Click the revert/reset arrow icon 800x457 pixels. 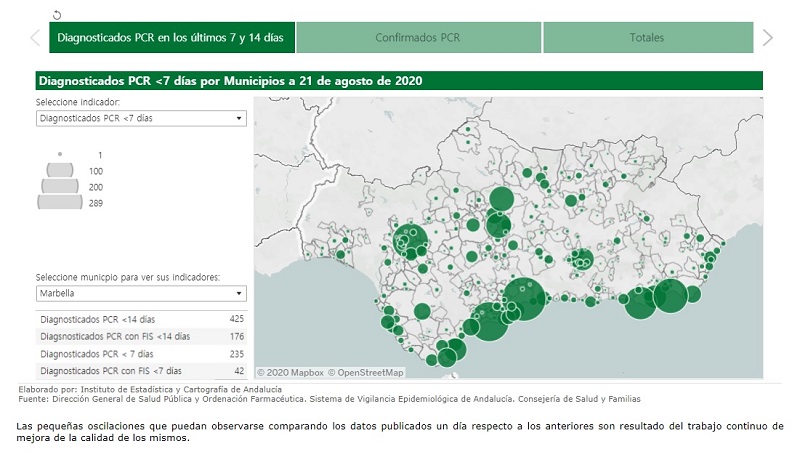pyautogui.click(x=57, y=15)
